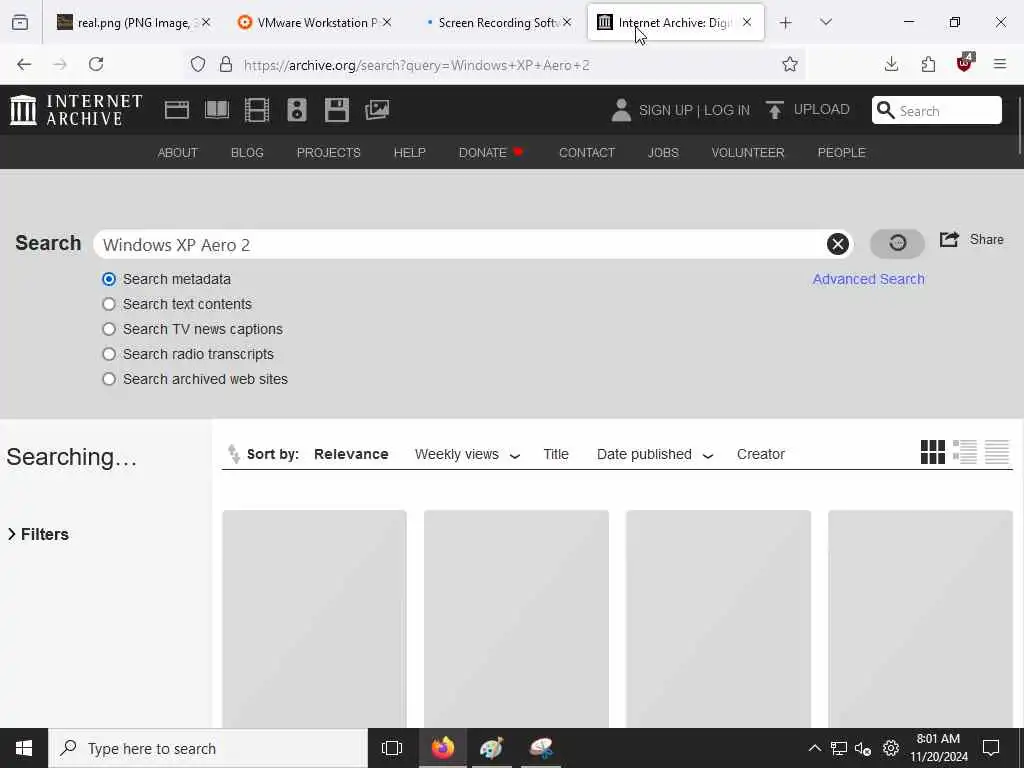Open the JOBS menu item
Image resolution: width=1024 pixels, height=768 pixels.
pyautogui.click(x=663, y=152)
